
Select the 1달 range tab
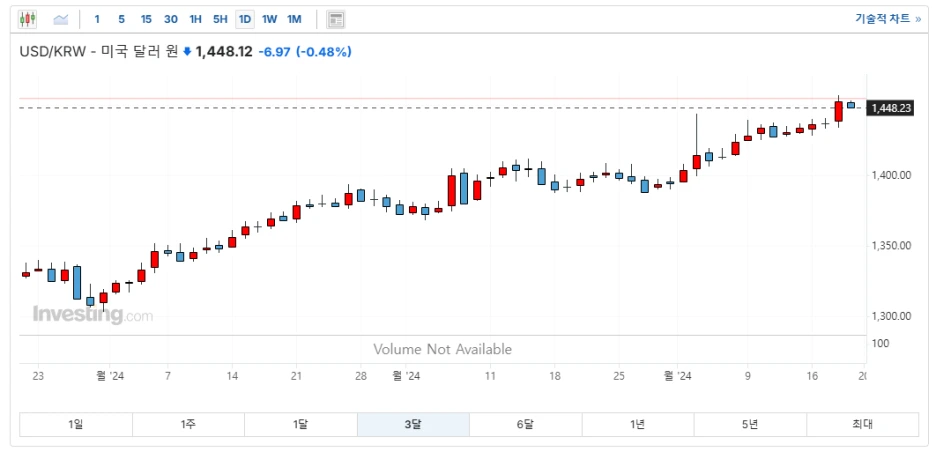pos(300,425)
